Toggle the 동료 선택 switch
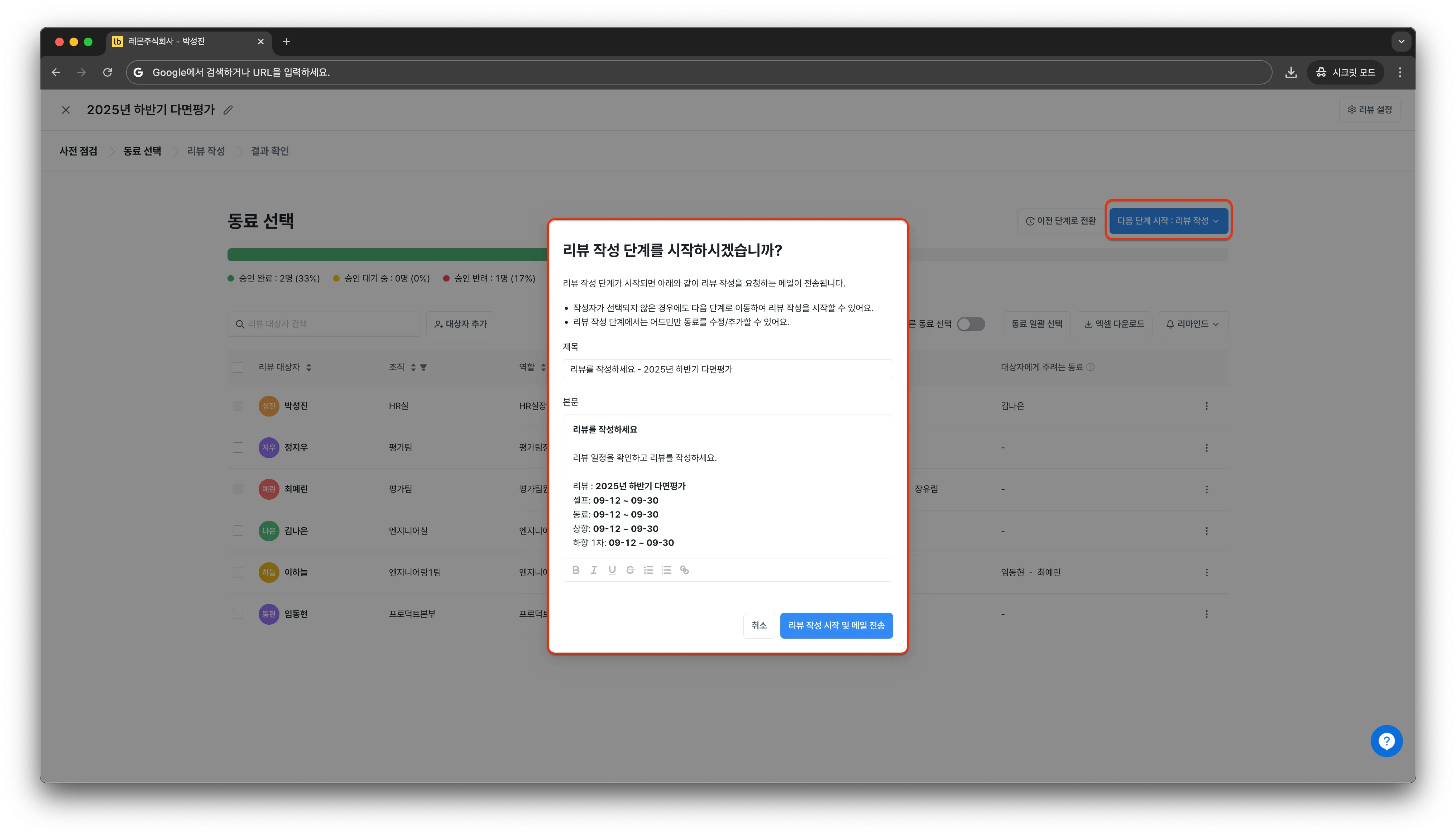Viewport: 1456px width, 836px height. pyautogui.click(x=970, y=324)
